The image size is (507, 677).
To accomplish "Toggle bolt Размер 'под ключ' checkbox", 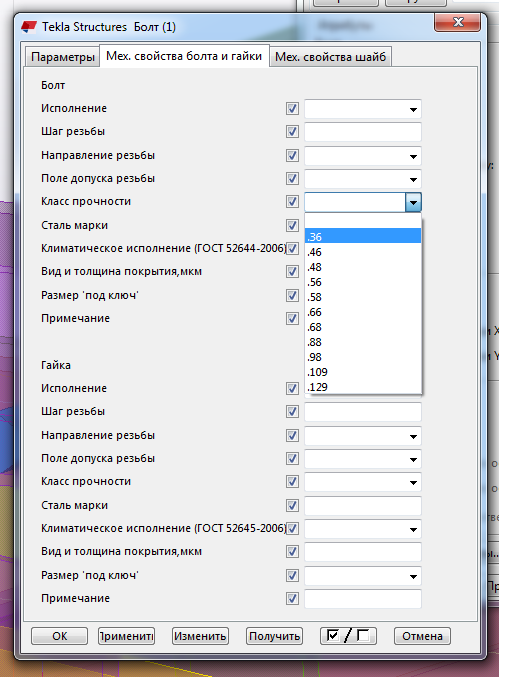I will tap(292, 295).
